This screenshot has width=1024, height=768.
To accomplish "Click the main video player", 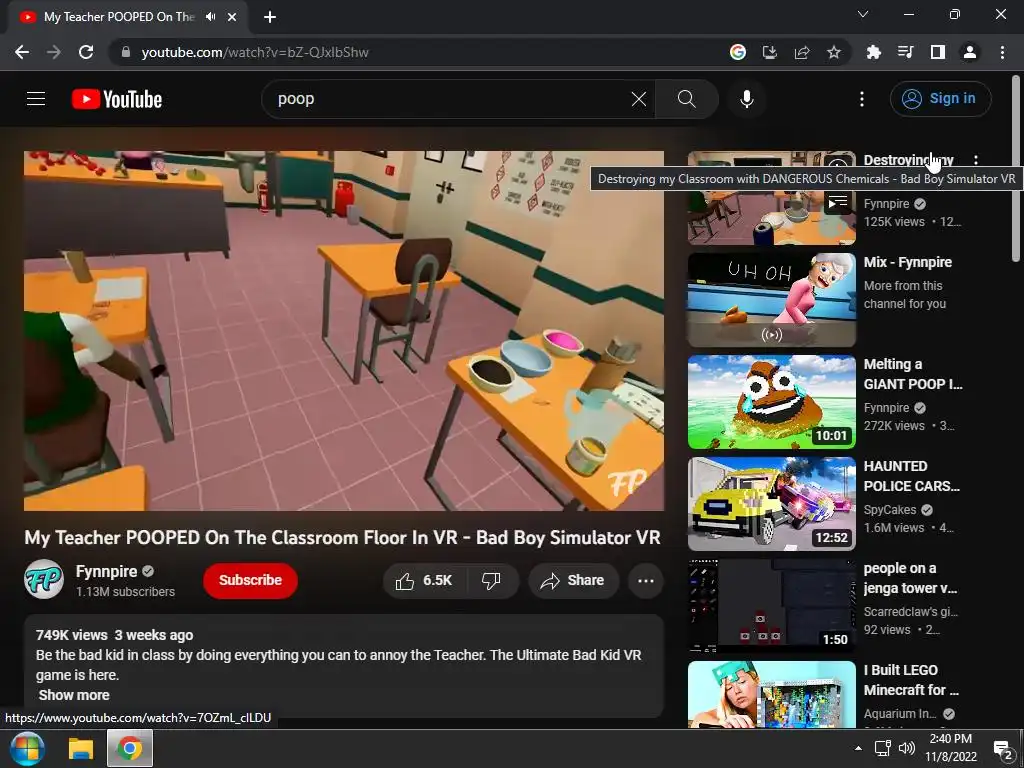I will point(344,330).
